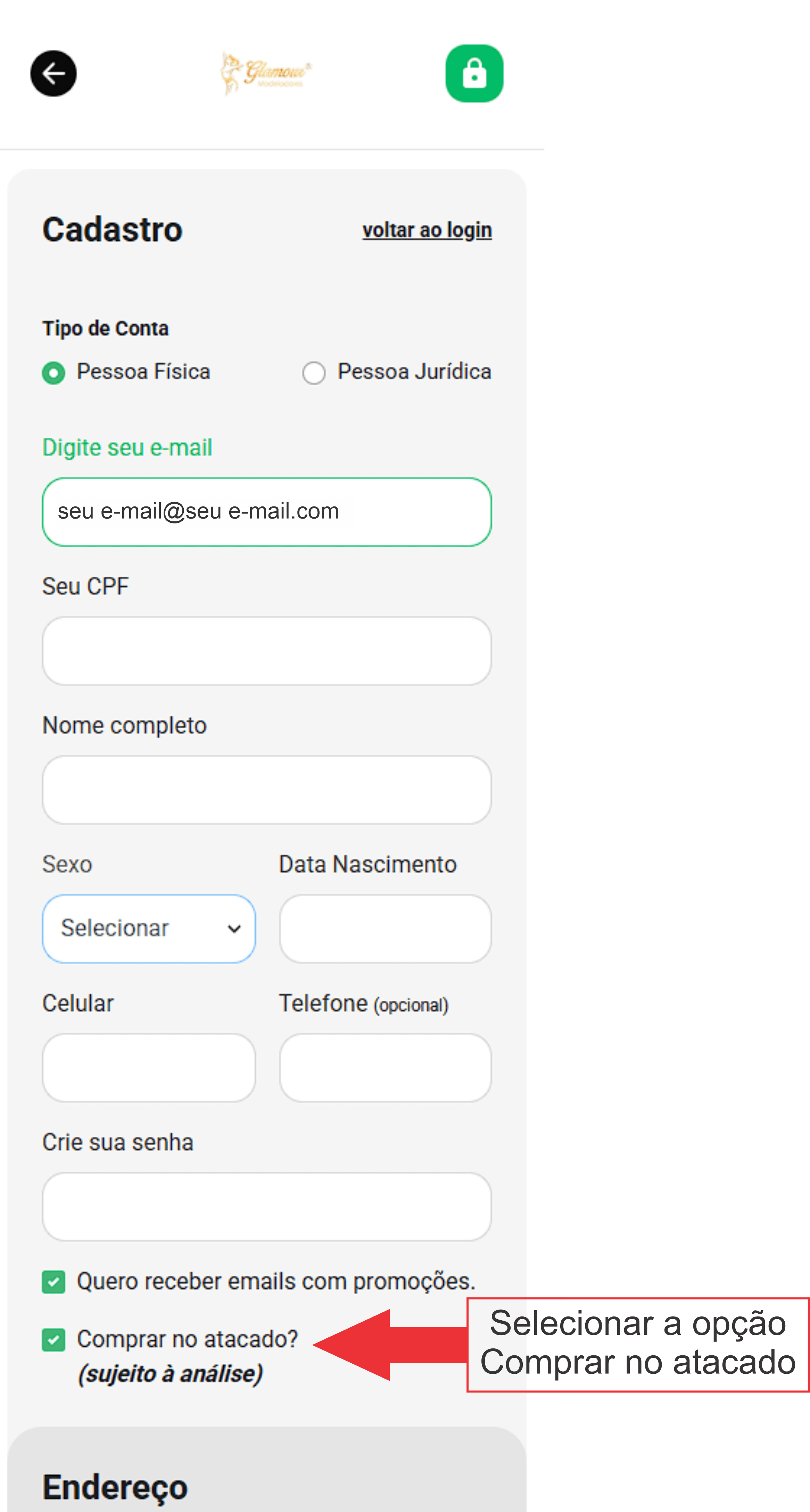810x1512 pixels.
Task: Uncheck the promotional emails checkbox
Action: 53,1282
